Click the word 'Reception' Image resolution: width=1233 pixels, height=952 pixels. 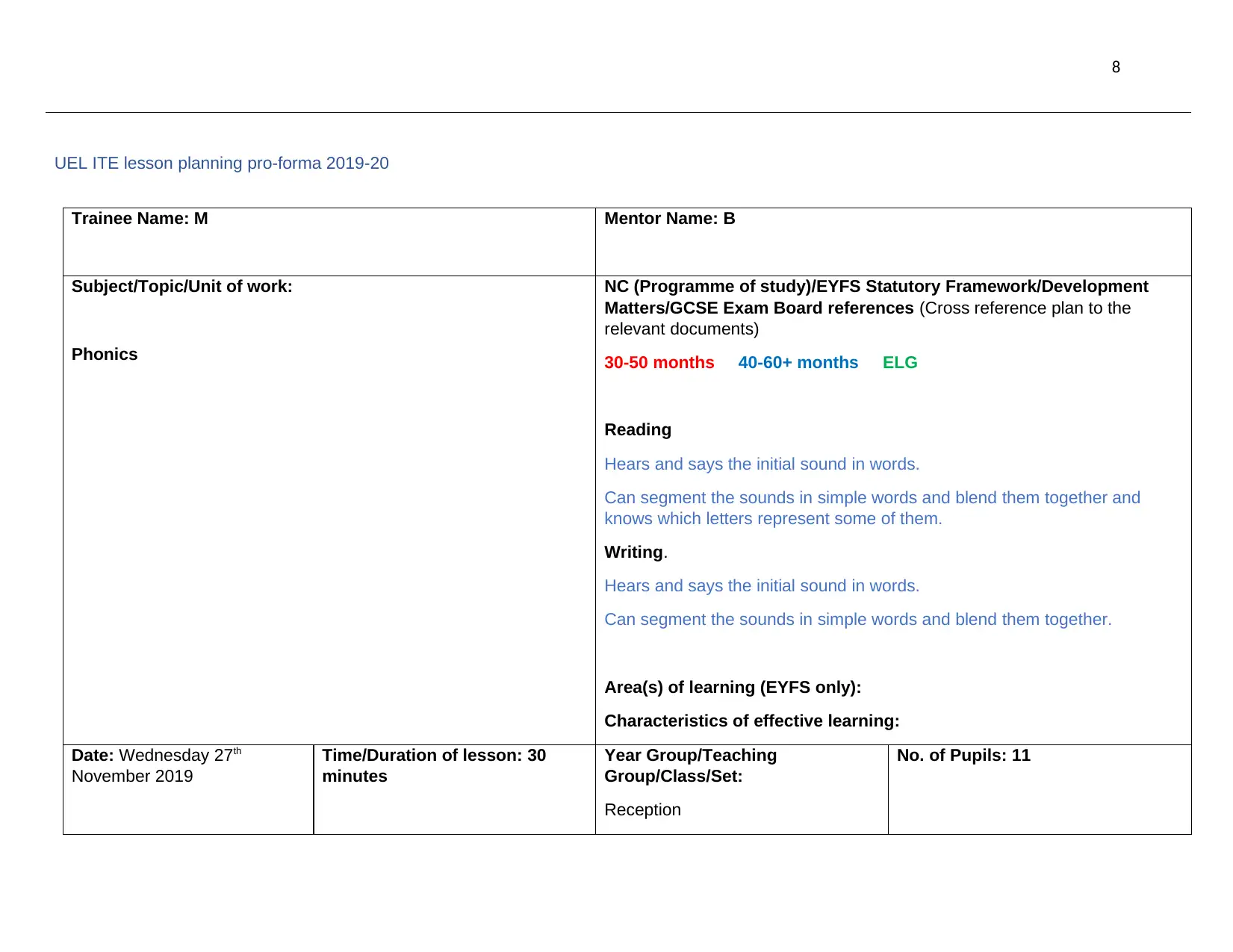643,810
